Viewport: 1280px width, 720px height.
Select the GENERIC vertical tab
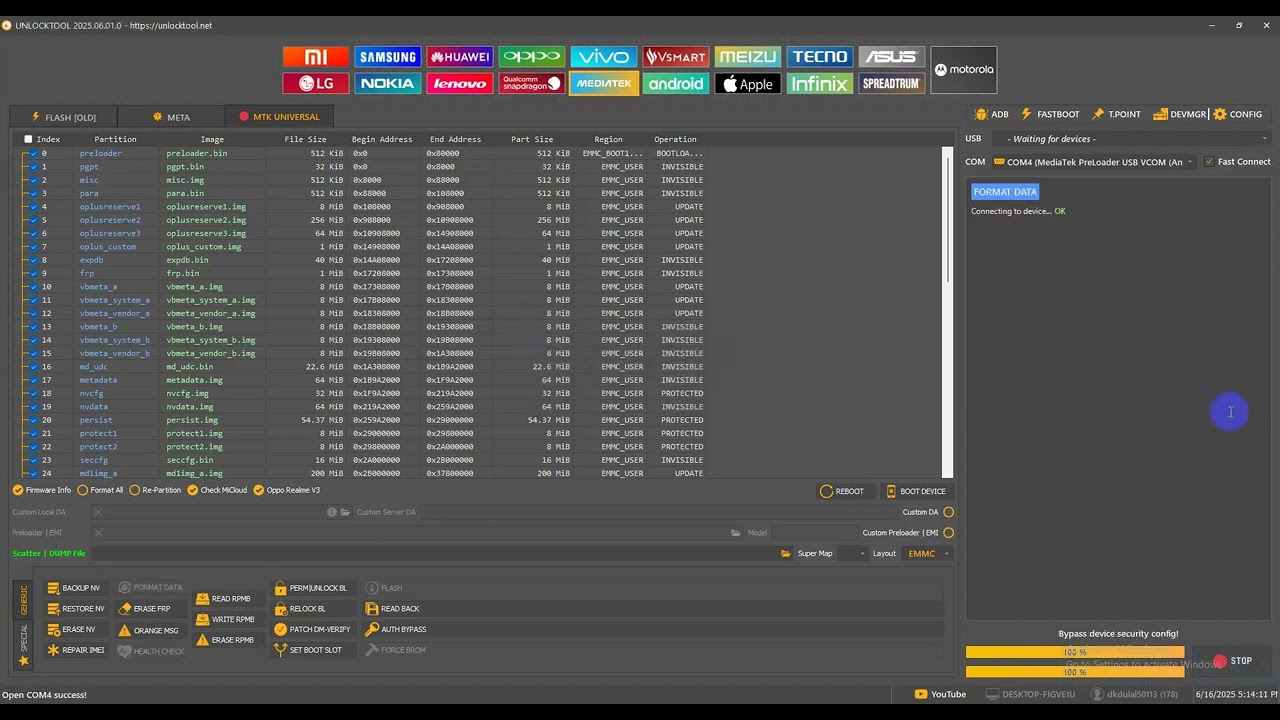click(24, 599)
